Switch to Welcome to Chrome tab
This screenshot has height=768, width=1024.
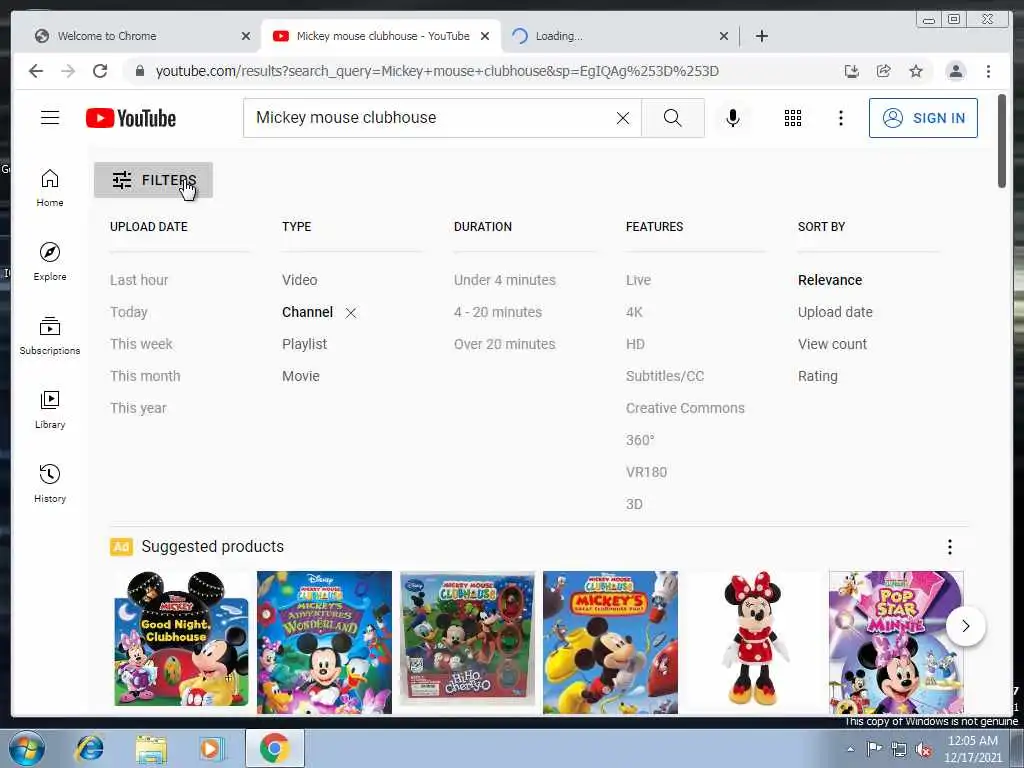click(139, 36)
